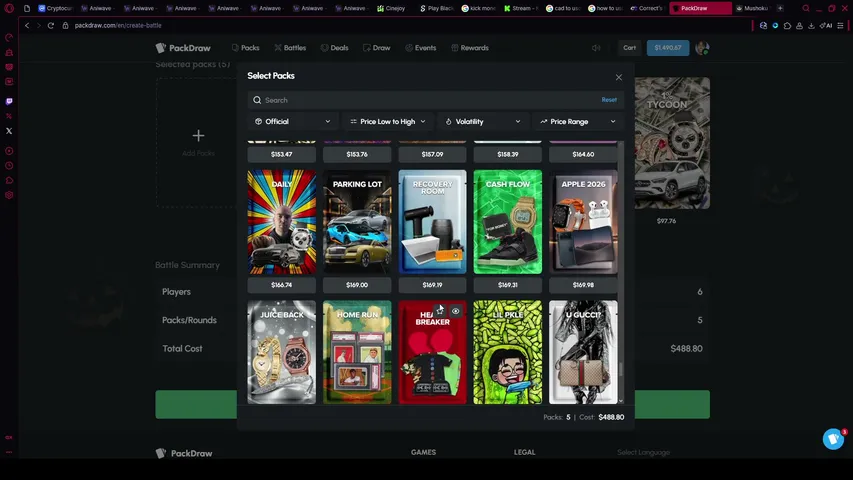This screenshot has height=480, width=853.
Task: Search tabs using magnifier icon
Action: point(806,8)
